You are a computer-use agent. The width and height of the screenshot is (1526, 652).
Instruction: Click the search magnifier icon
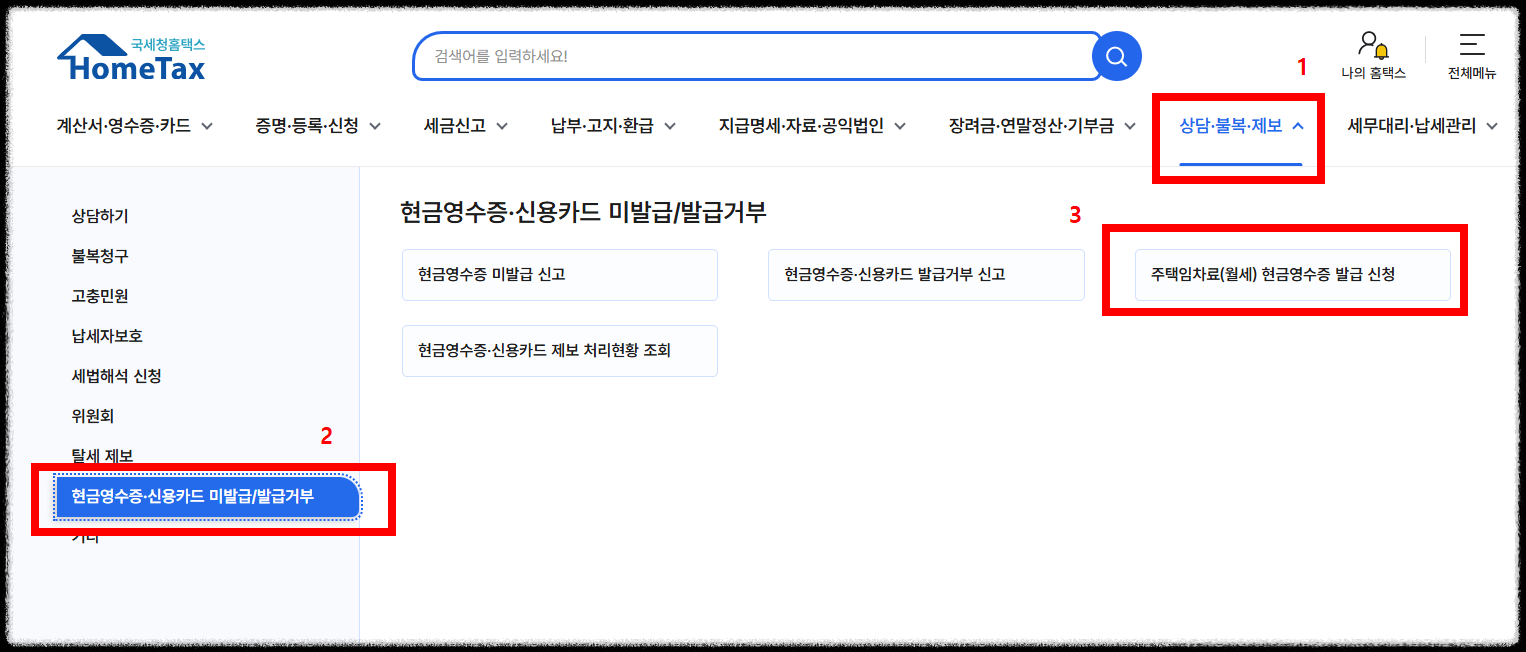click(1117, 57)
